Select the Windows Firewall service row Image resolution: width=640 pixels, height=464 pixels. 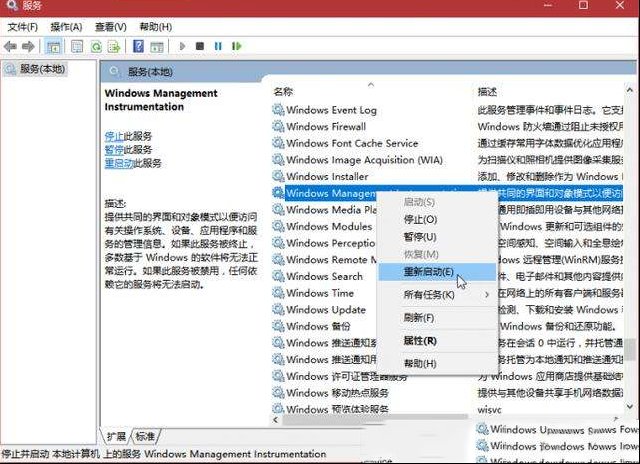click(447, 127)
